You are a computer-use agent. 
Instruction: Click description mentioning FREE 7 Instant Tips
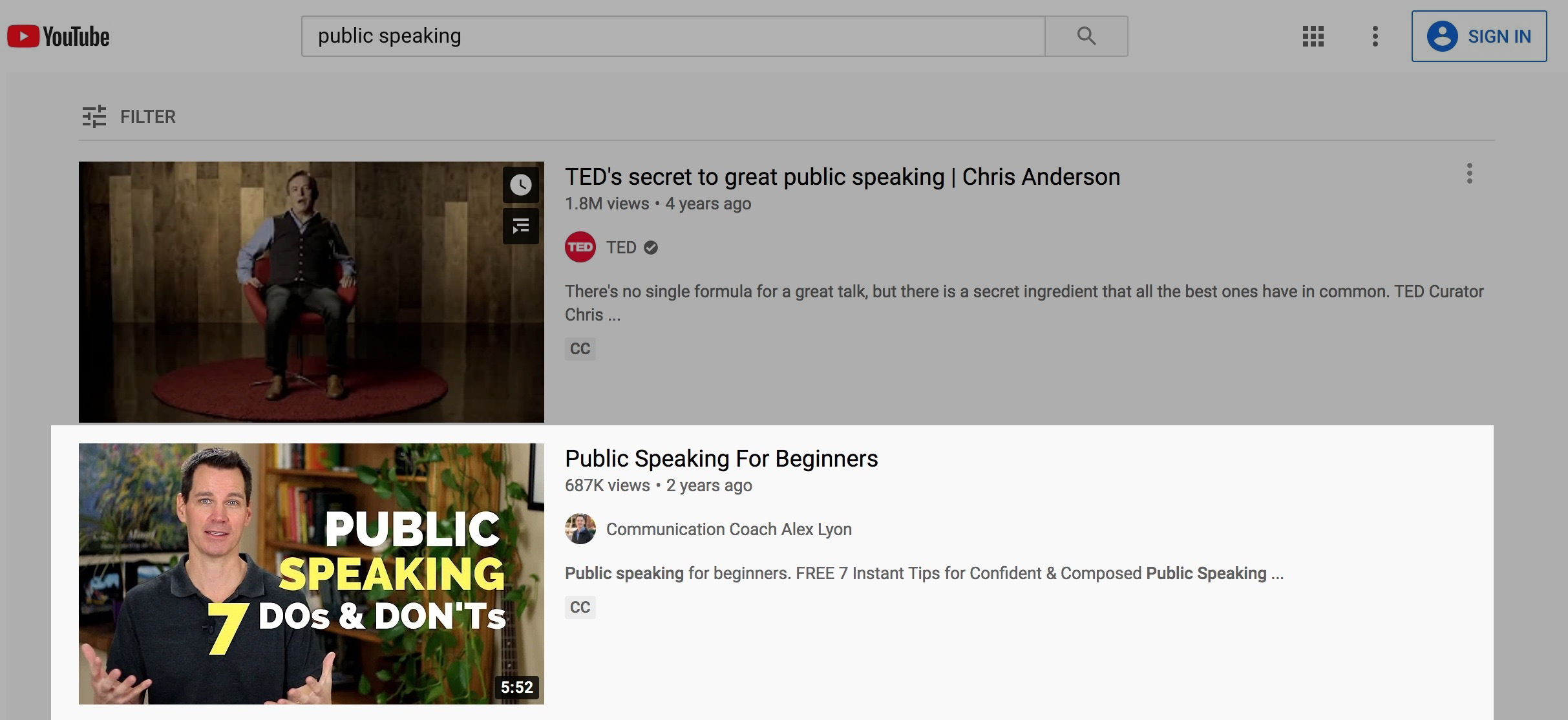(924, 573)
